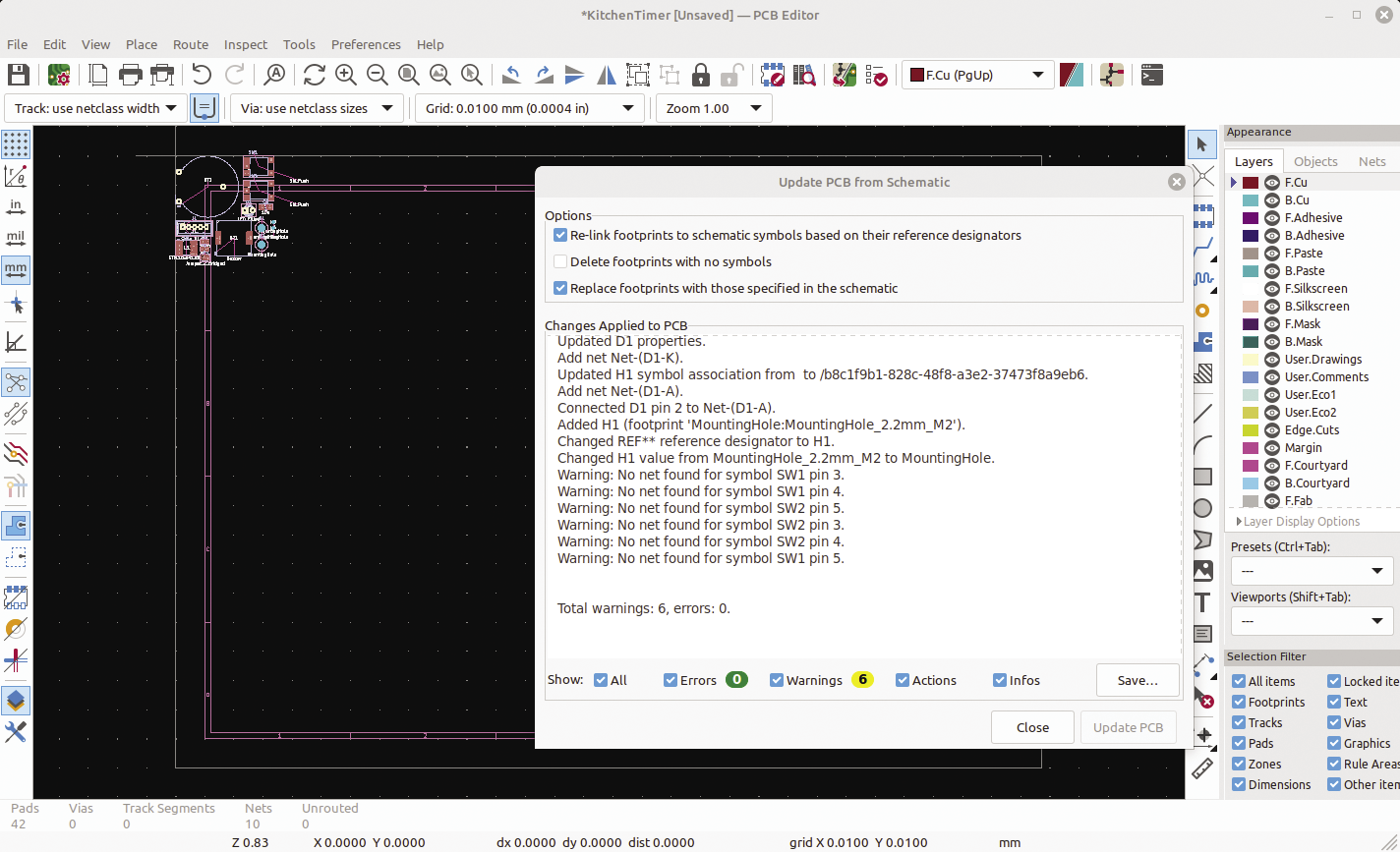Image resolution: width=1400 pixels, height=852 pixels.
Task: Open the Track width dropdown
Action: tap(95, 108)
